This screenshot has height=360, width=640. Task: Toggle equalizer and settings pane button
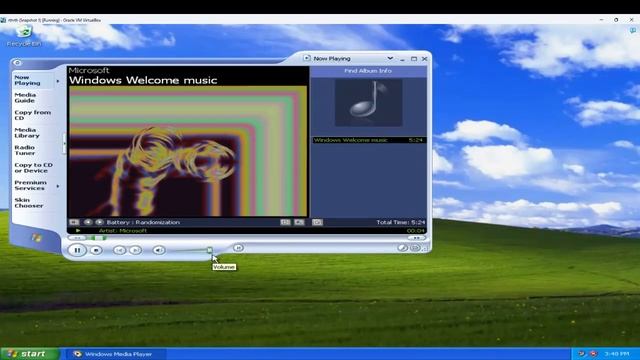pyautogui.click(x=285, y=222)
